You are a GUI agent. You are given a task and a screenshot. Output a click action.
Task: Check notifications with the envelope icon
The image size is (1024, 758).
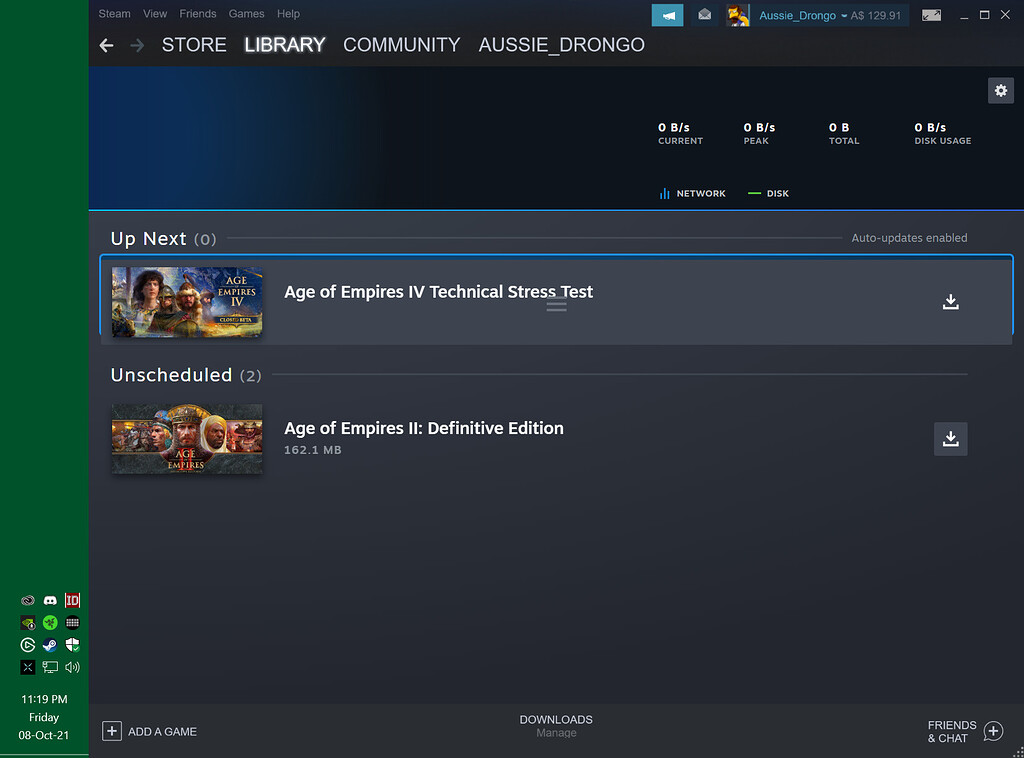[703, 15]
